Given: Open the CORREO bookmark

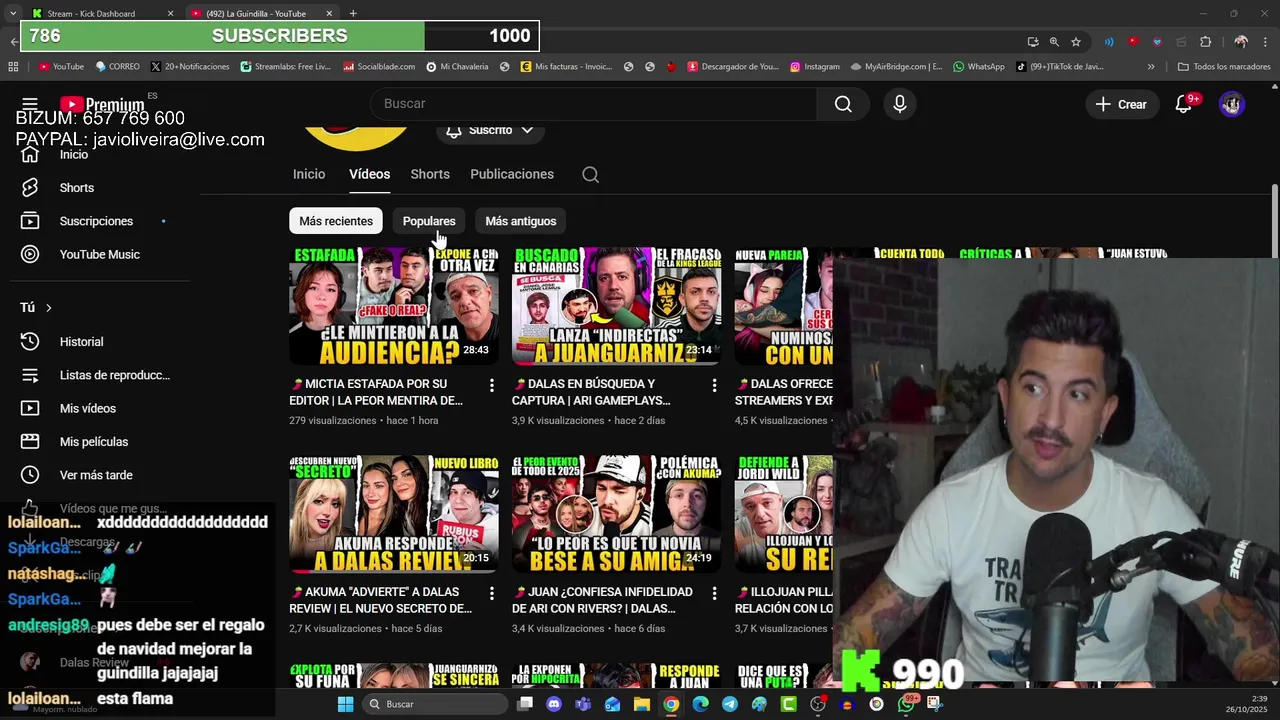Looking at the screenshot, I should click(117, 67).
